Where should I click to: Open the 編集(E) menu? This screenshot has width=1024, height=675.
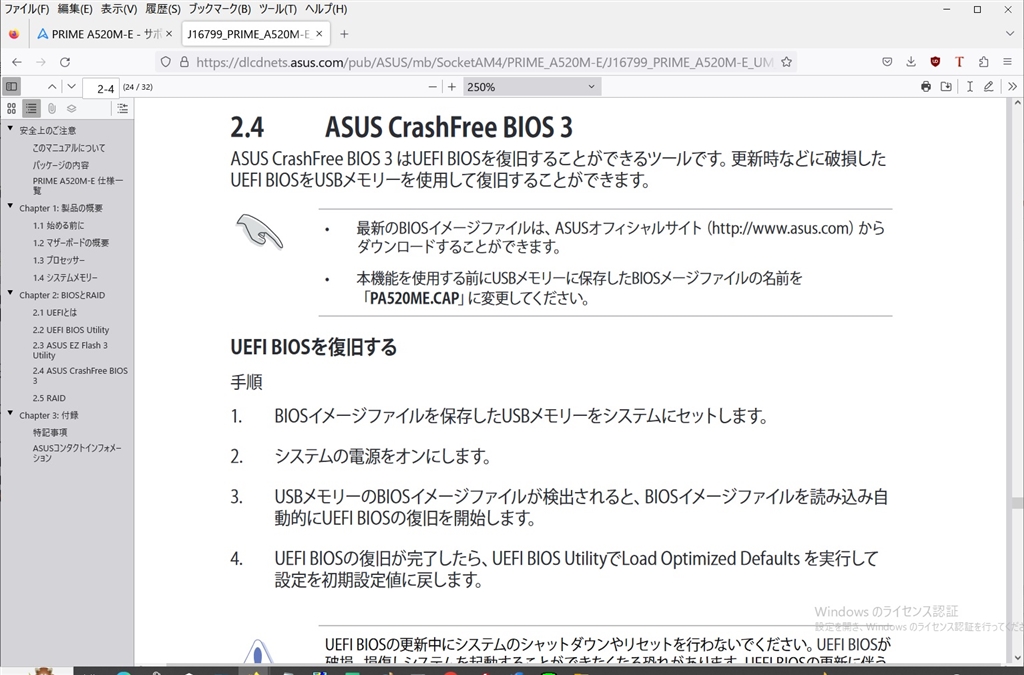pyautogui.click(x=75, y=9)
